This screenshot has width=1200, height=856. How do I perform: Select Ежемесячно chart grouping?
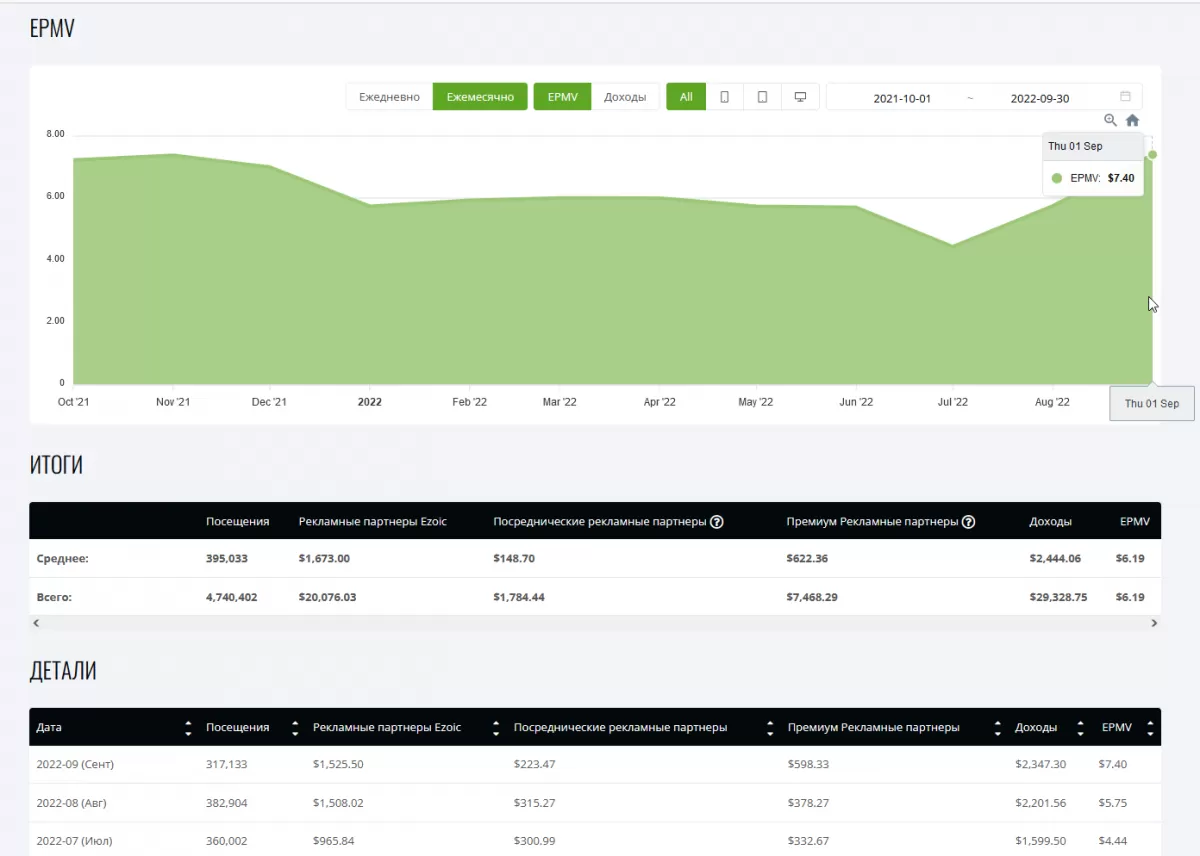coord(480,97)
